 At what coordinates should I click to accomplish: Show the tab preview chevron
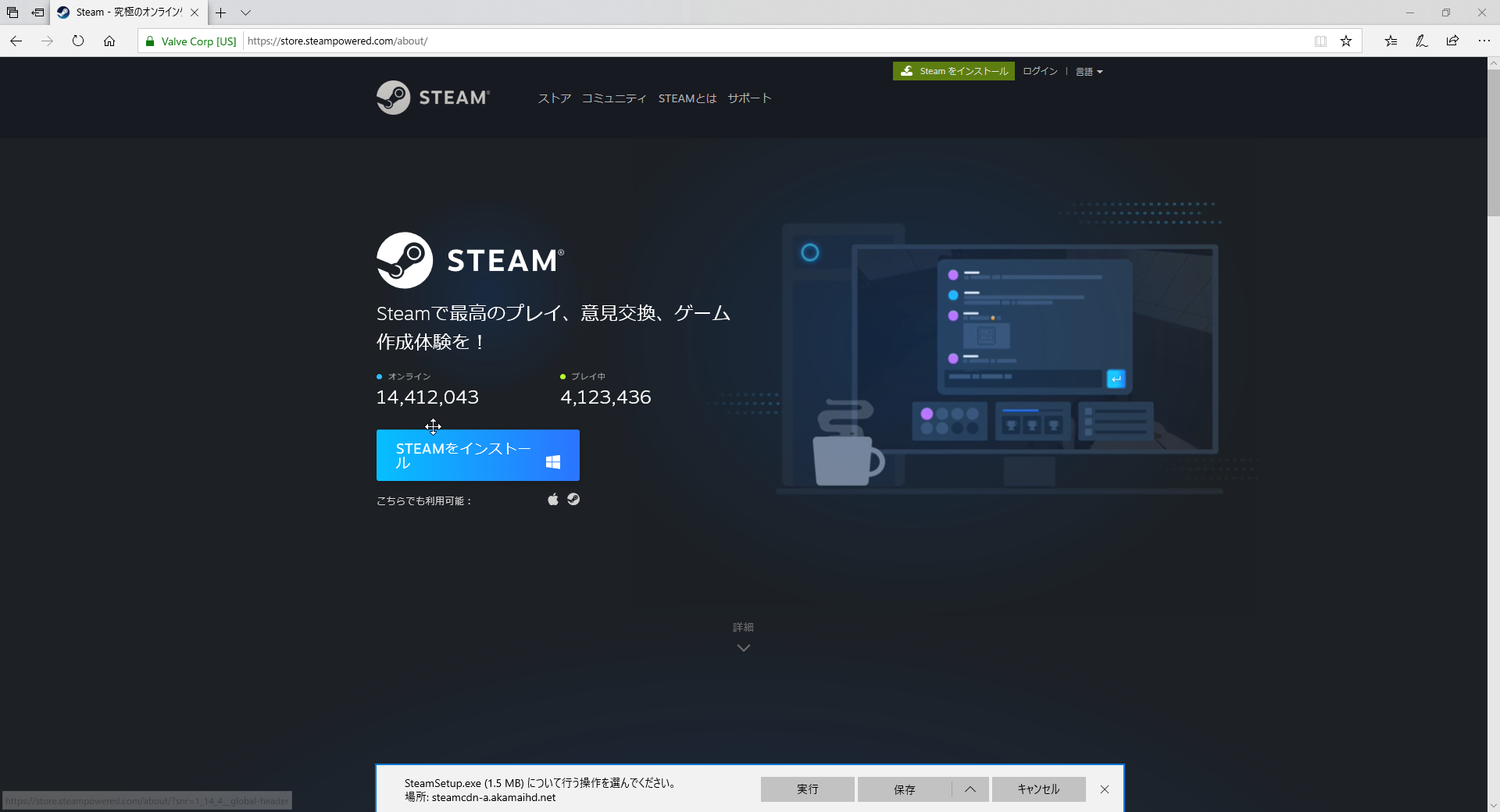click(x=245, y=12)
